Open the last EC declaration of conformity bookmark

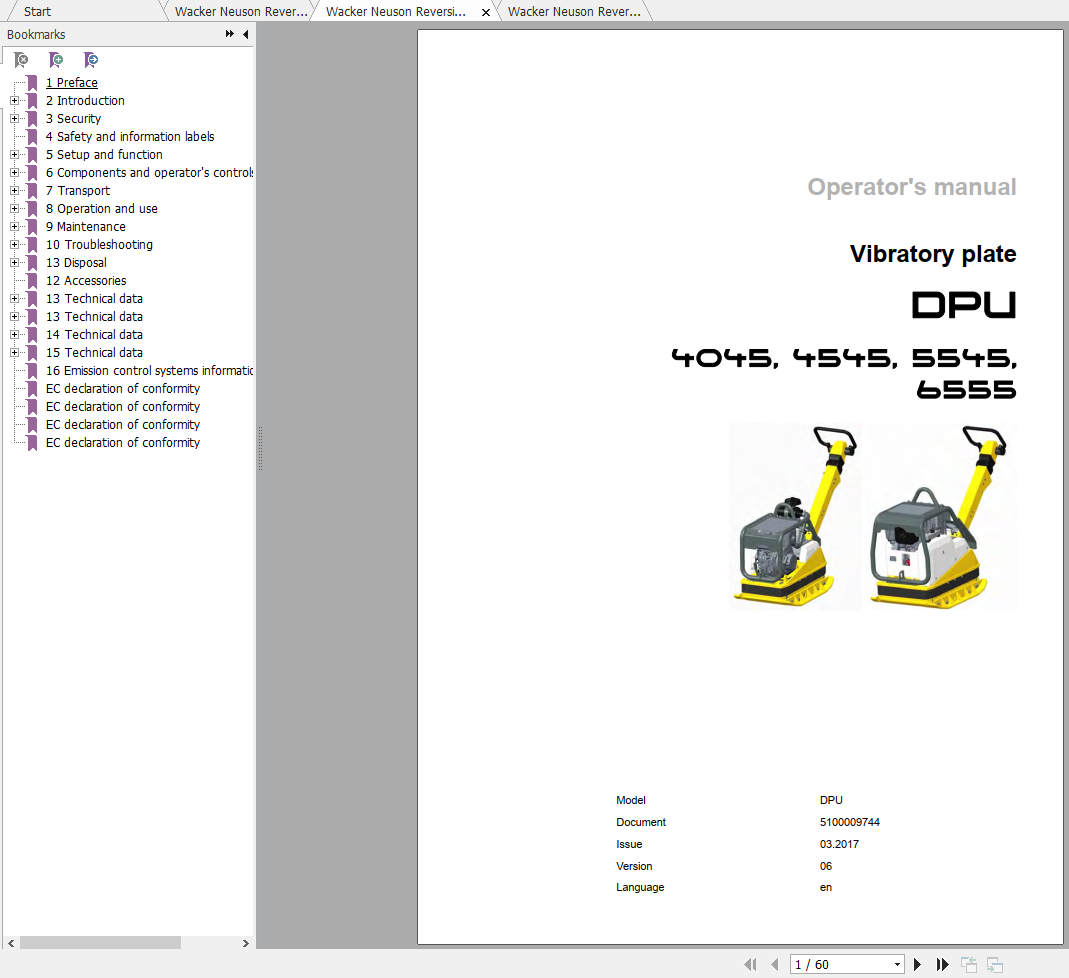(123, 442)
